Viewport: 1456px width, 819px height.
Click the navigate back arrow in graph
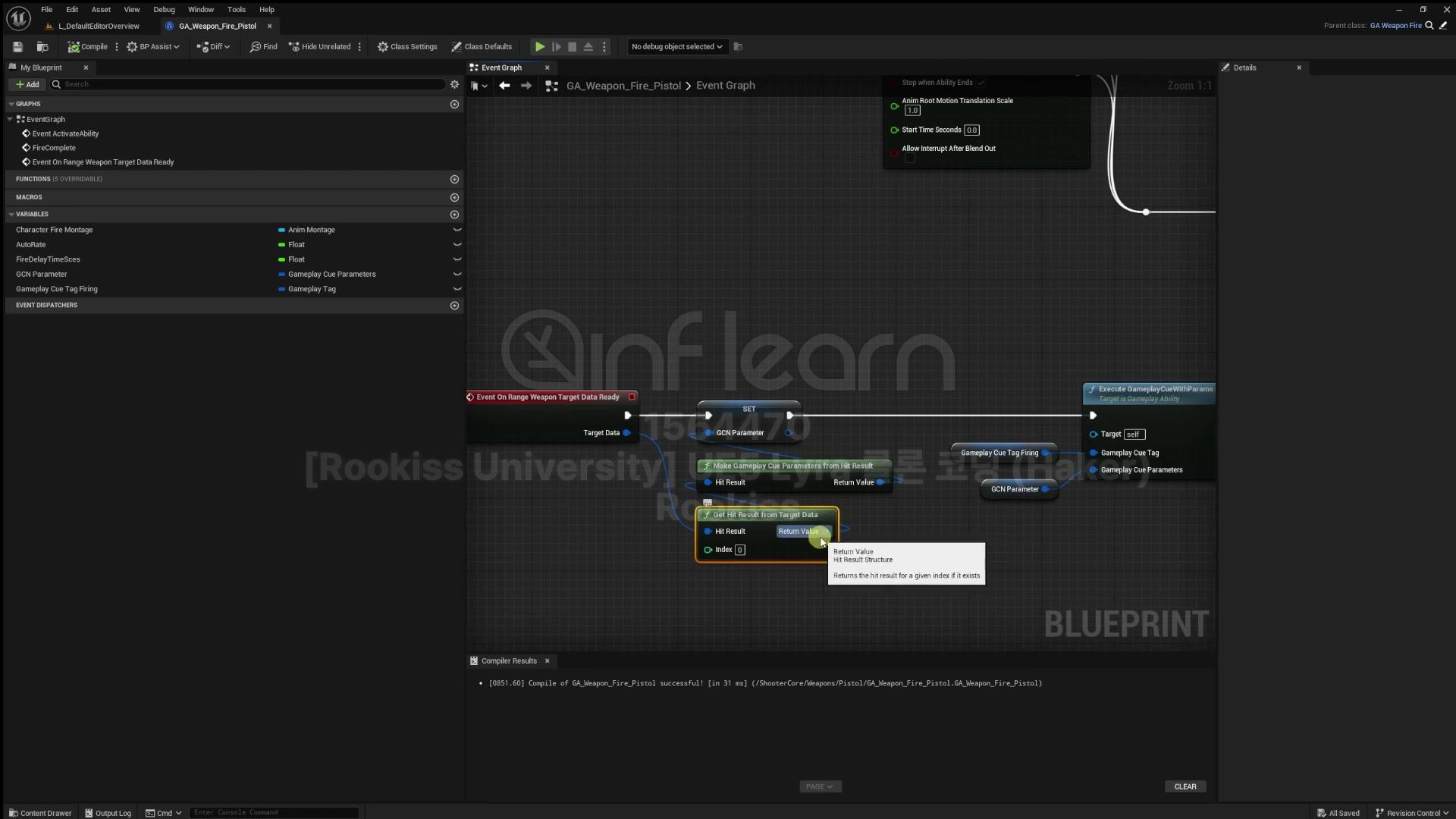[x=504, y=86]
